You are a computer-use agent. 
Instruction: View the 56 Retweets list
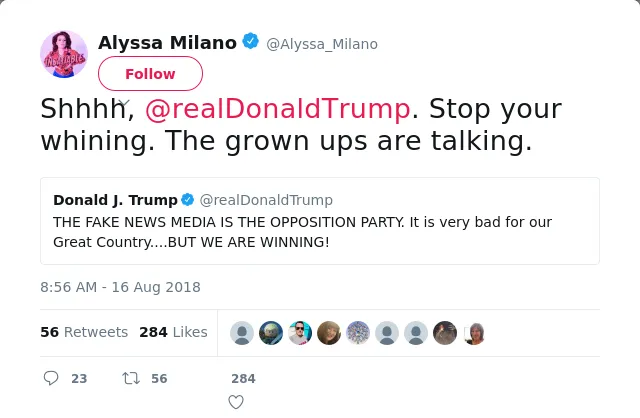click(x=84, y=332)
